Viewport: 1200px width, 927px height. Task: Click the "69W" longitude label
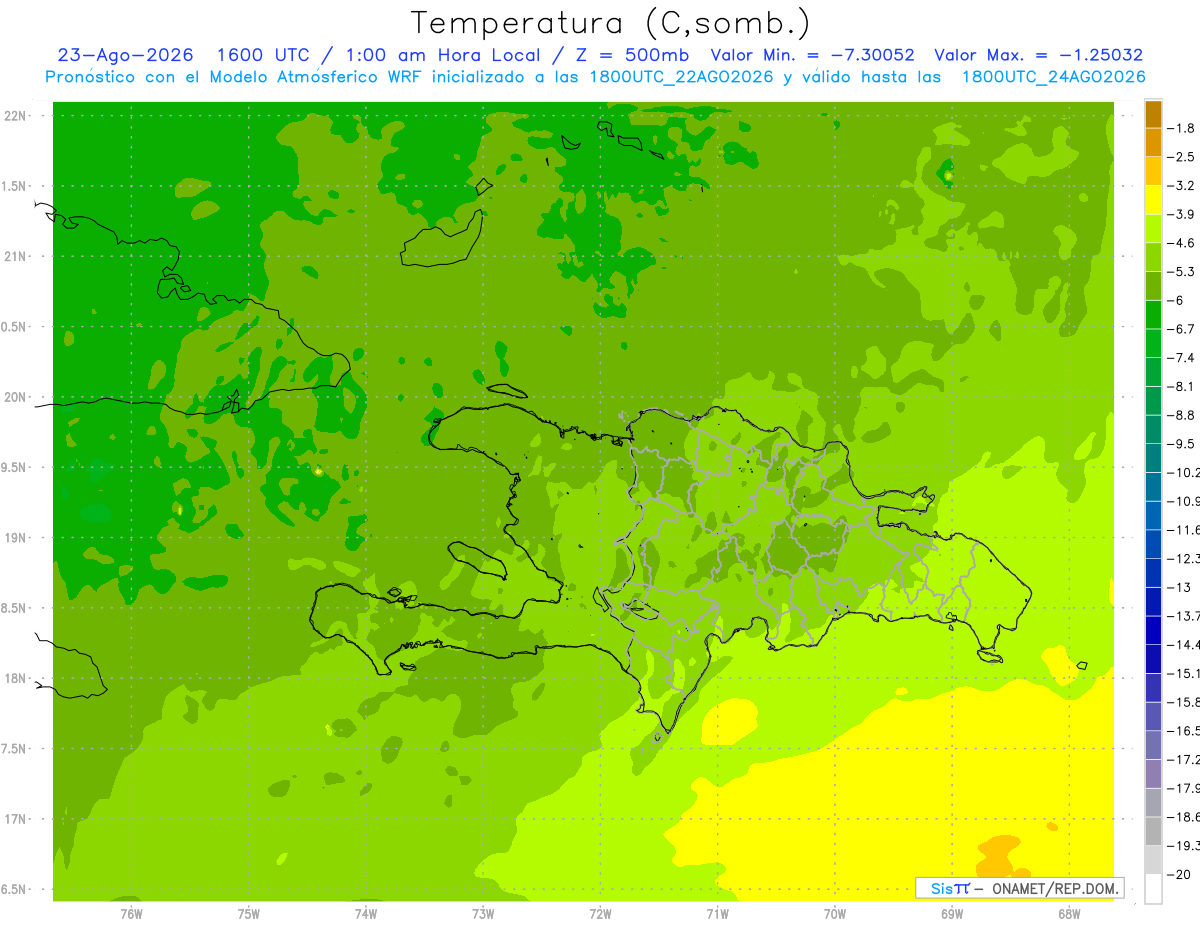tap(952, 913)
